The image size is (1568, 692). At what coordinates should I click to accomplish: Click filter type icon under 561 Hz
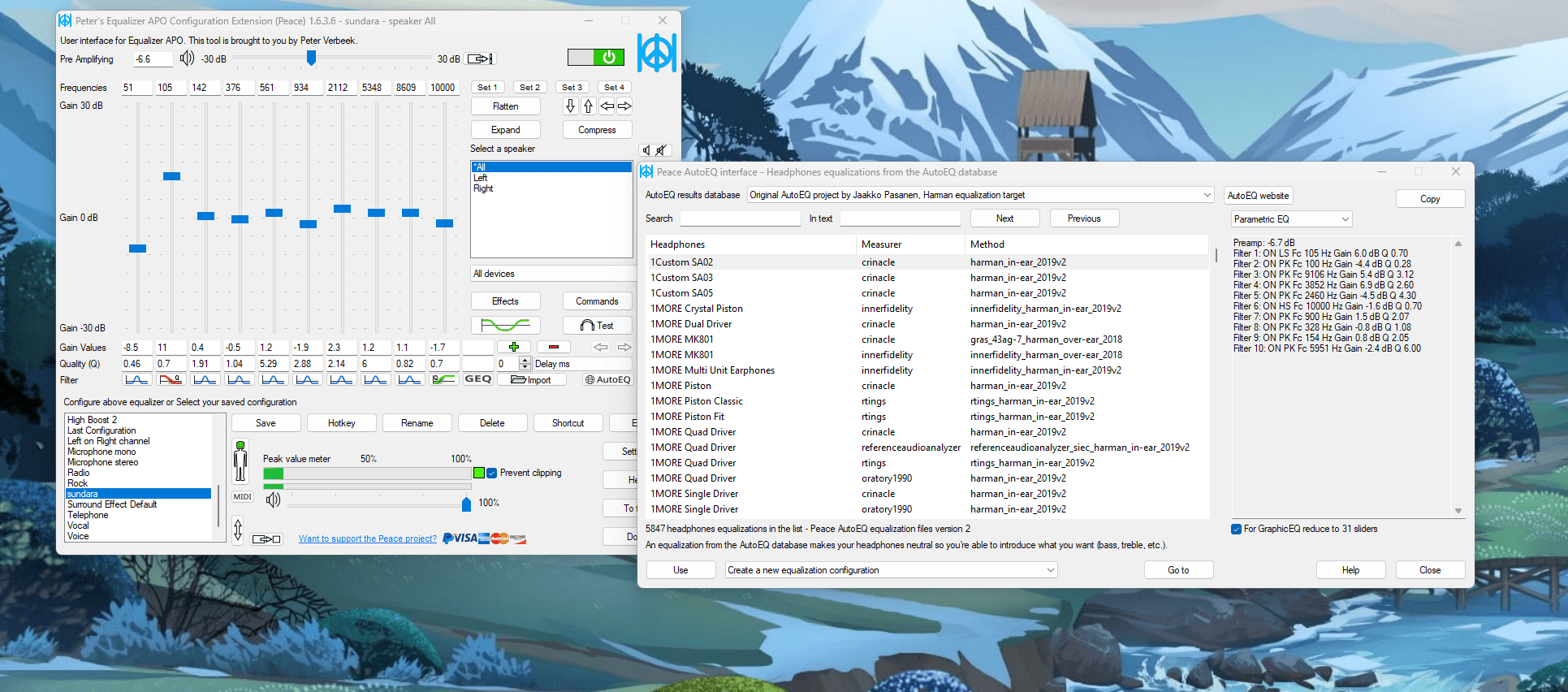coord(273,379)
